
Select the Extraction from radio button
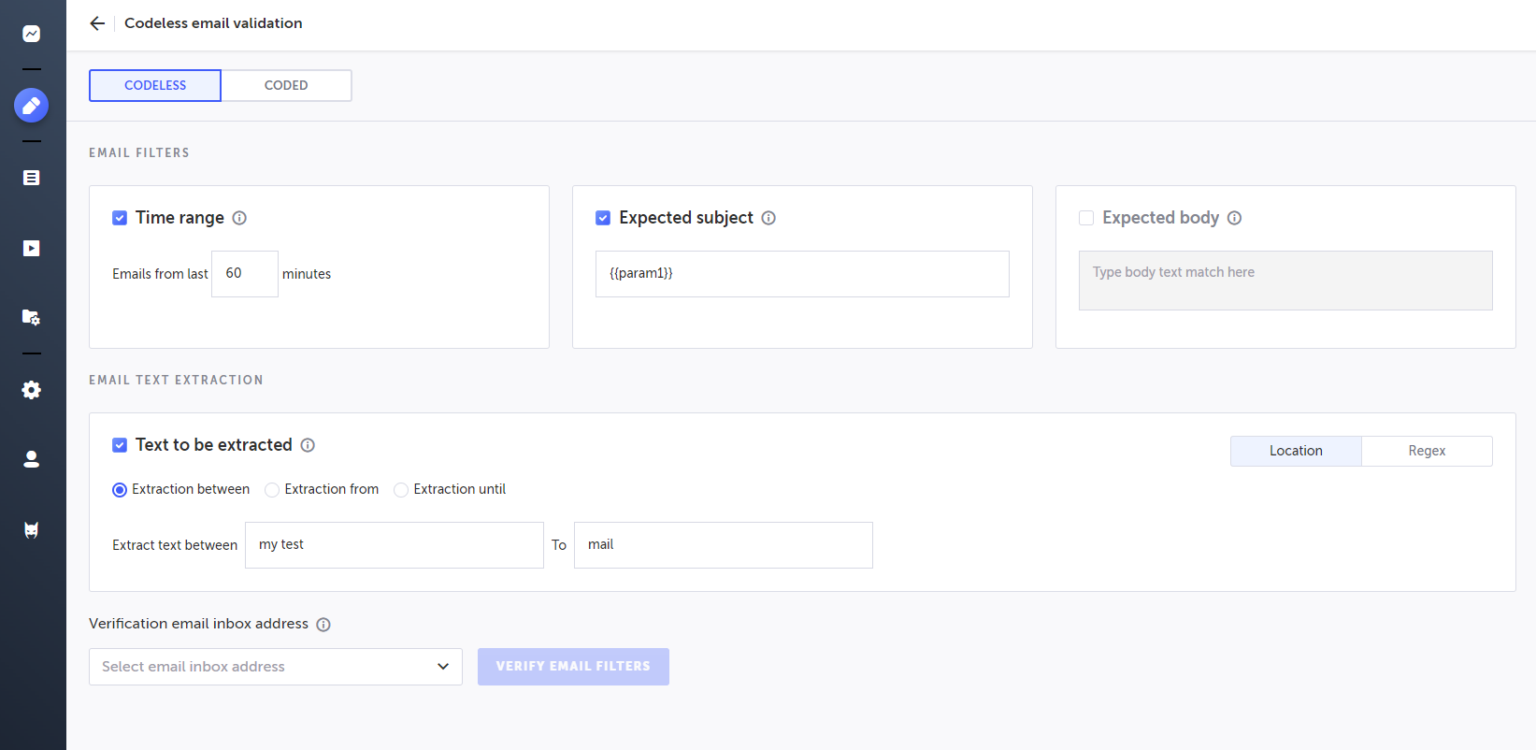point(272,489)
